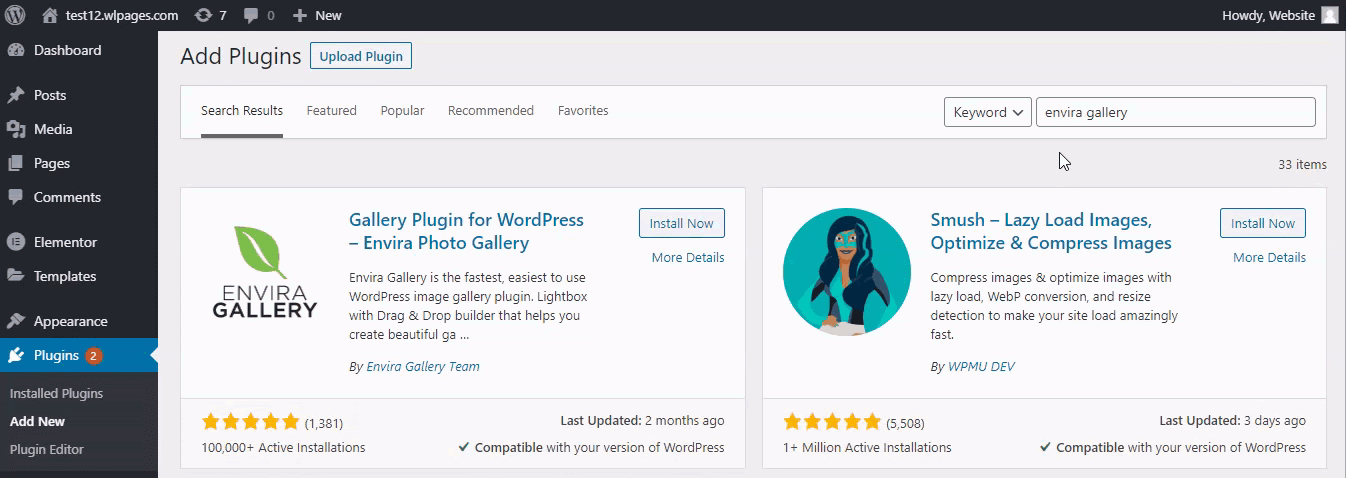Image resolution: width=1346 pixels, height=478 pixels.
Task: Open More Details for Envira Gallery
Action: [x=688, y=257]
